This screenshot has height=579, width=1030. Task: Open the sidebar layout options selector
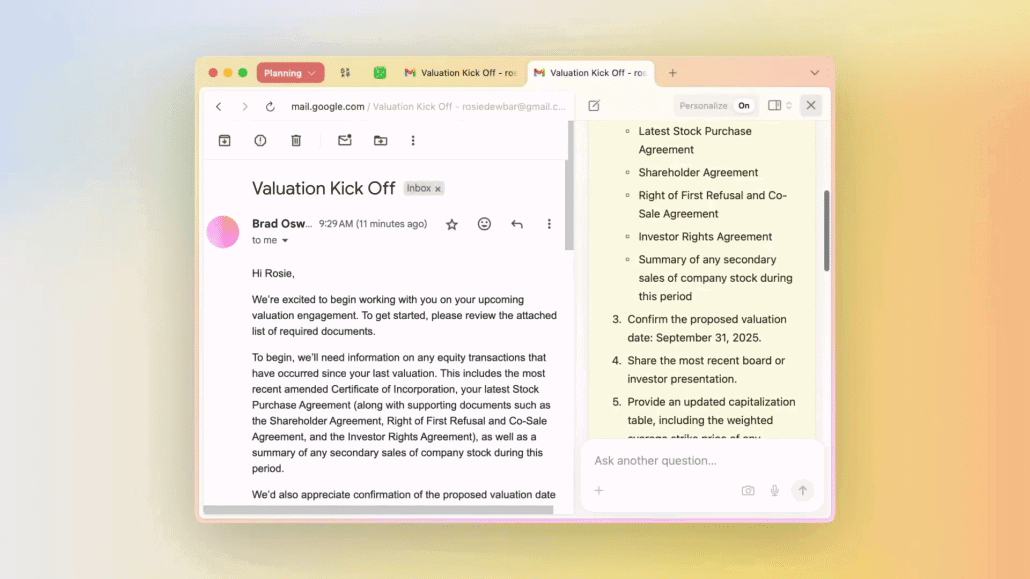tap(780, 106)
